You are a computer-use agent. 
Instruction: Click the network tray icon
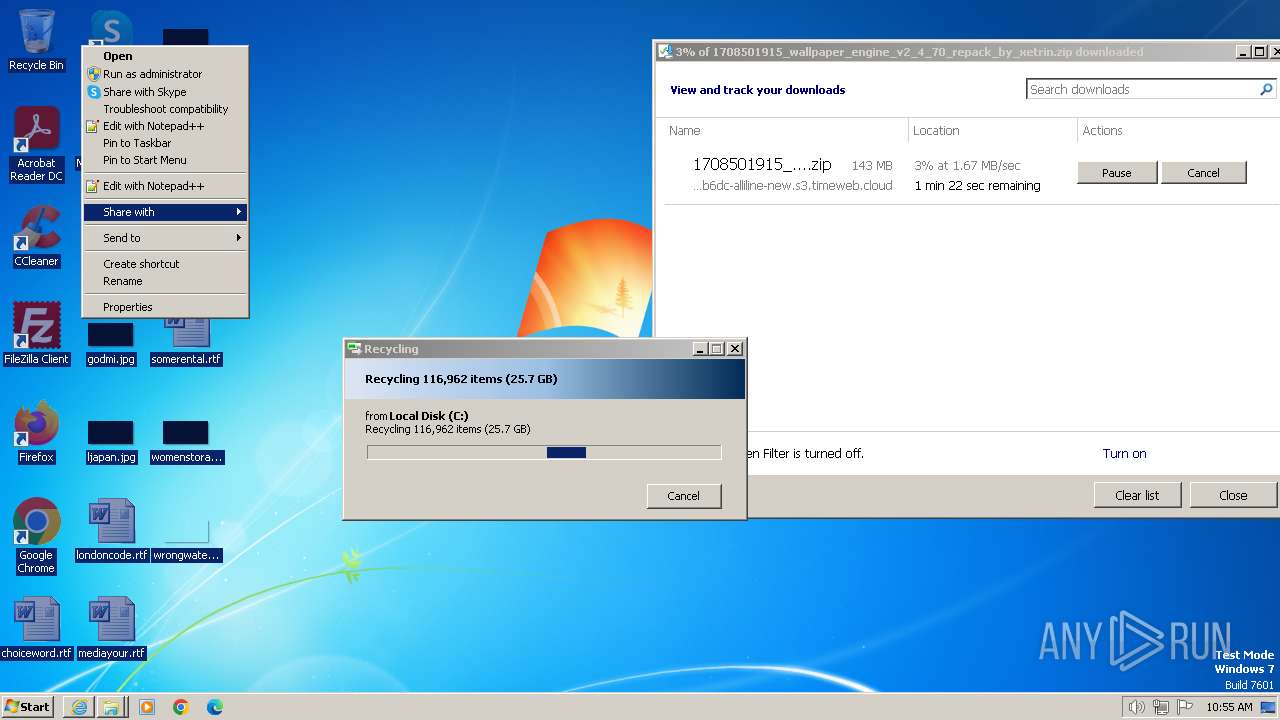[x=1161, y=707]
